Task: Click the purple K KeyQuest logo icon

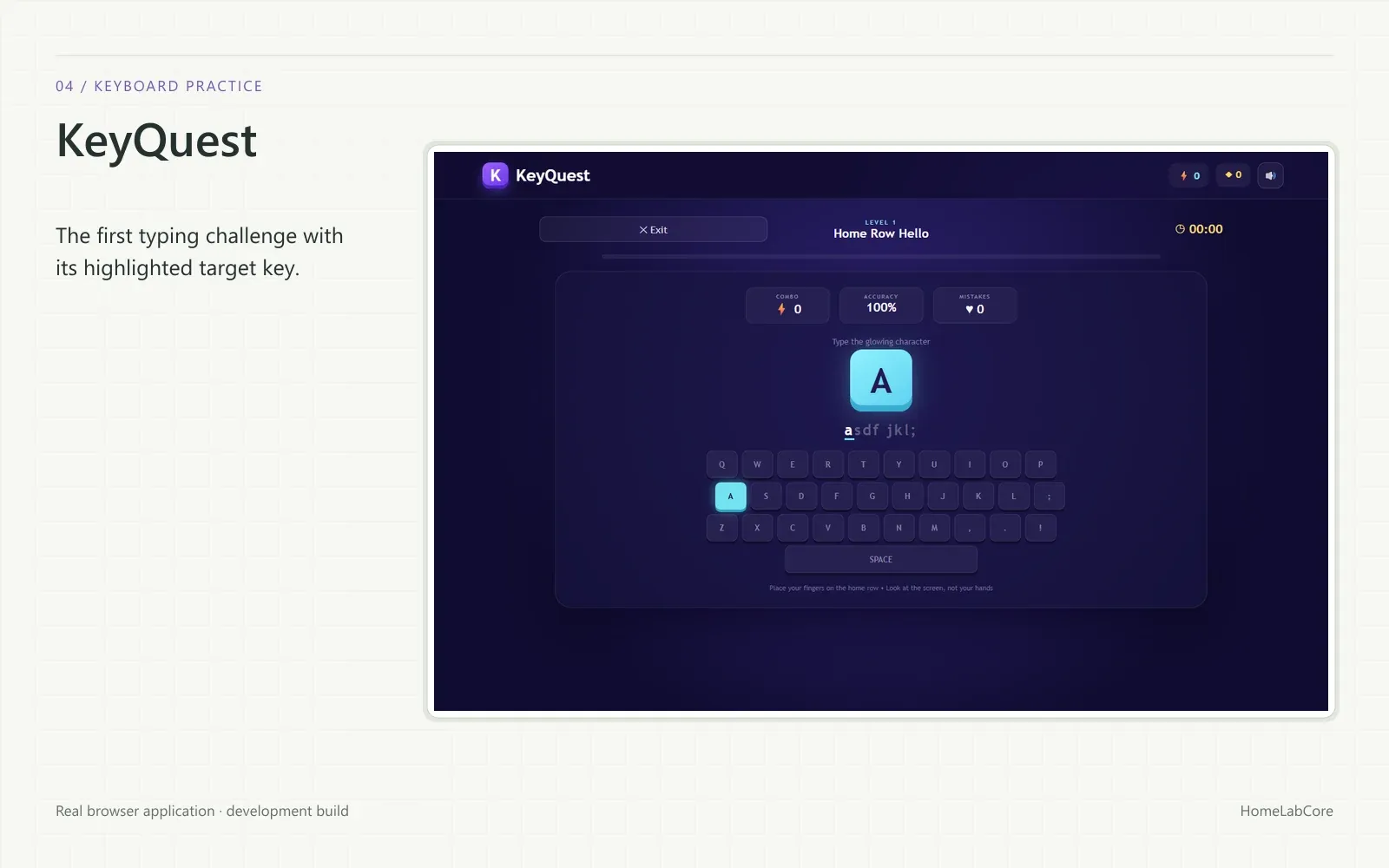Action: (x=495, y=175)
